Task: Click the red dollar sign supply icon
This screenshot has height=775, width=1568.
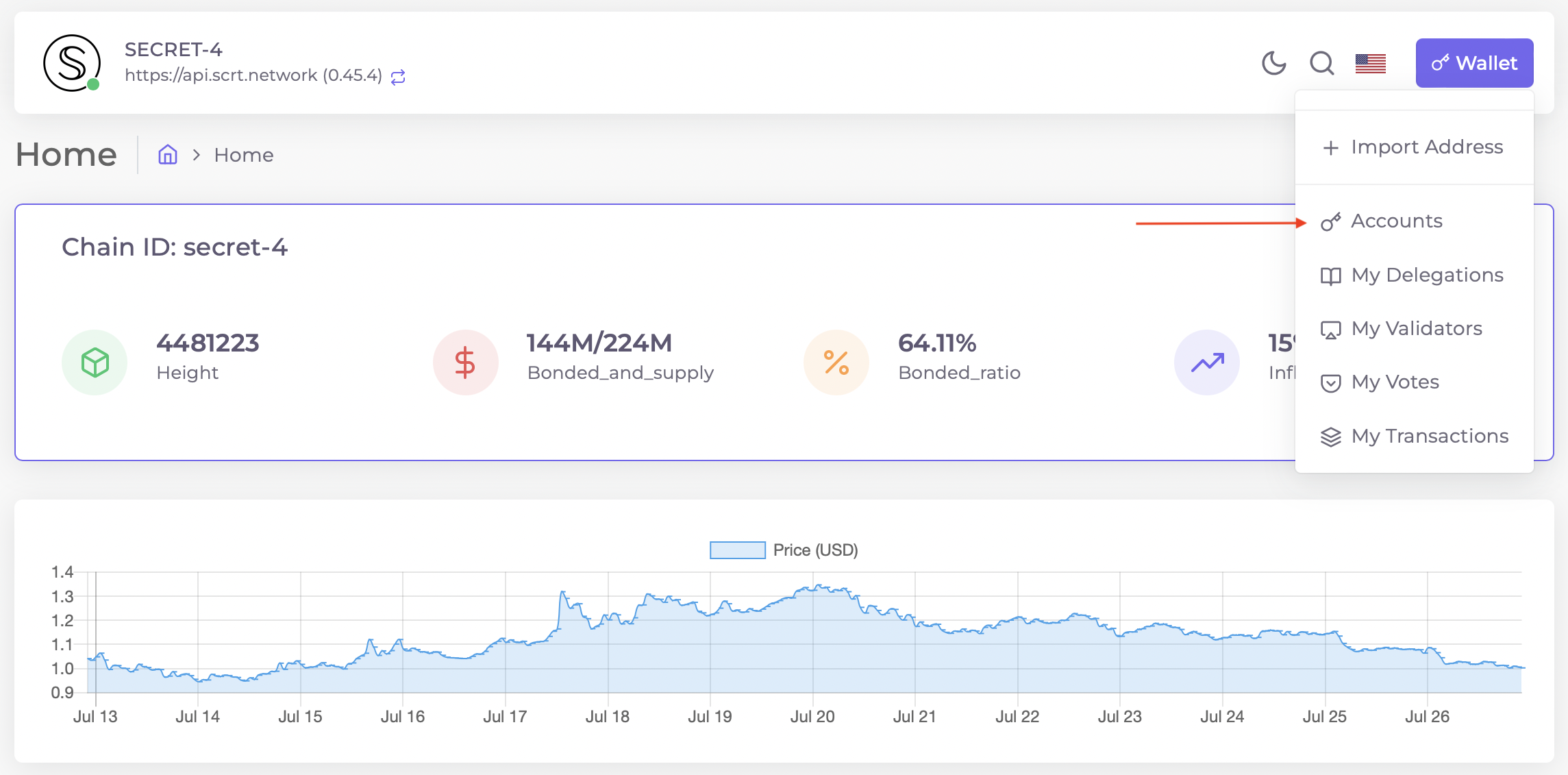Action: [x=465, y=362]
